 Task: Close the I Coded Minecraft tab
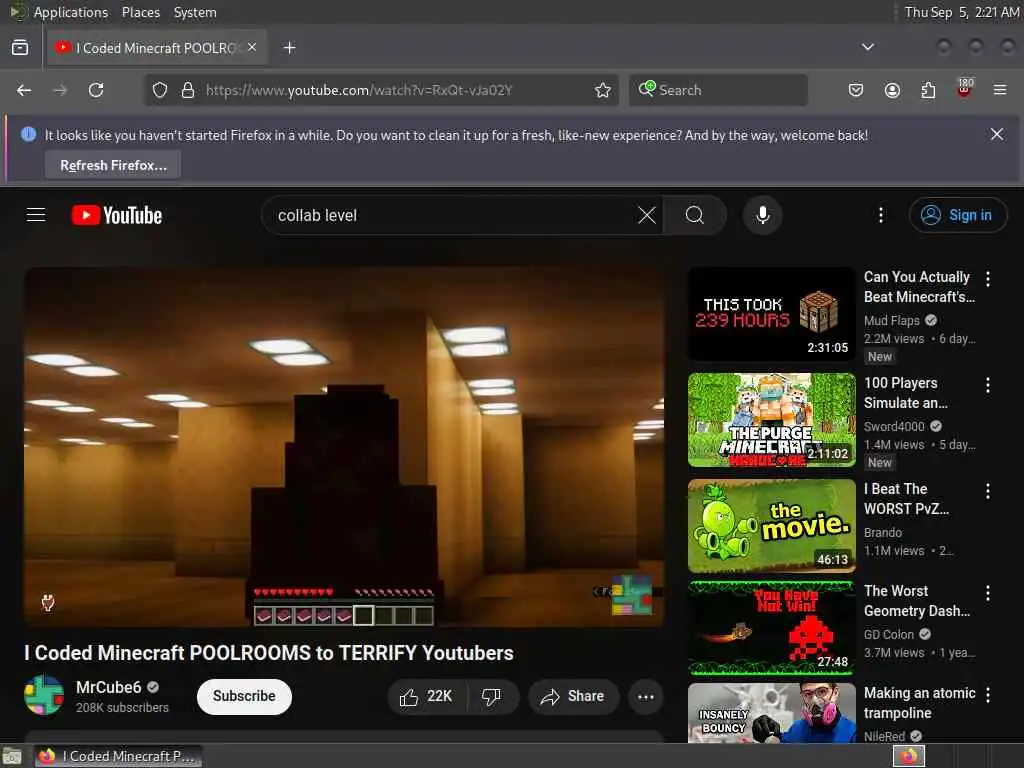tap(252, 48)
